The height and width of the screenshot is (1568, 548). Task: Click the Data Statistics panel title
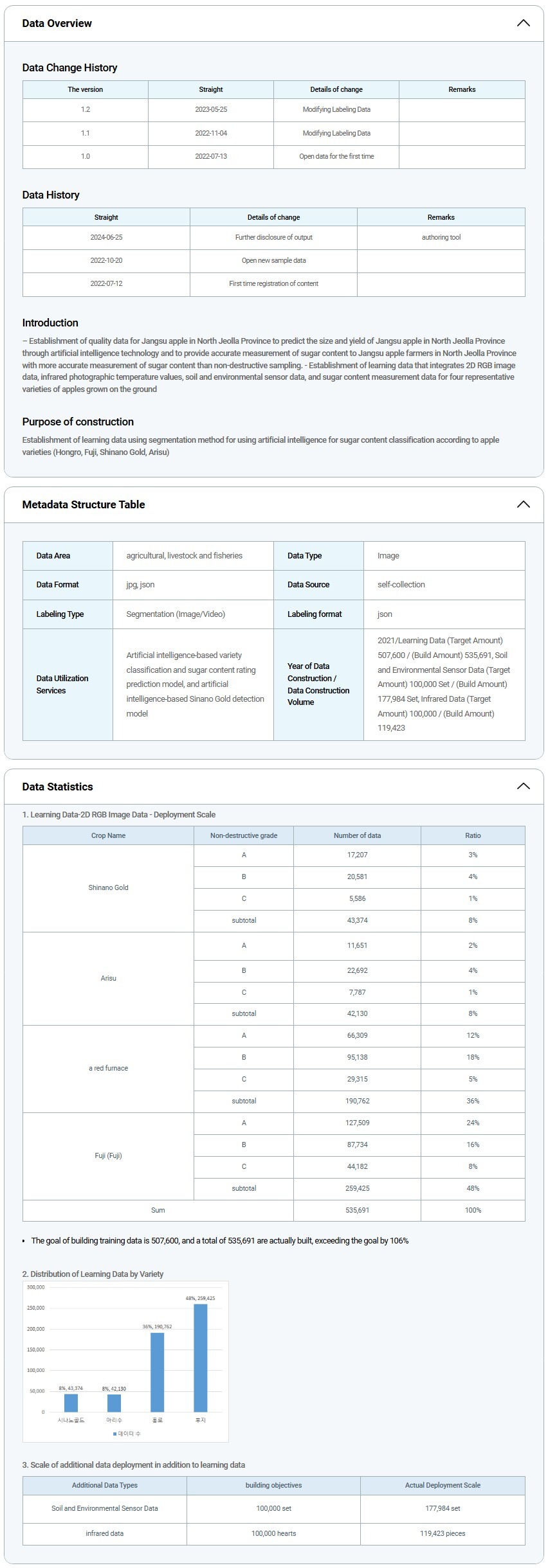click(x=57, y=787)
